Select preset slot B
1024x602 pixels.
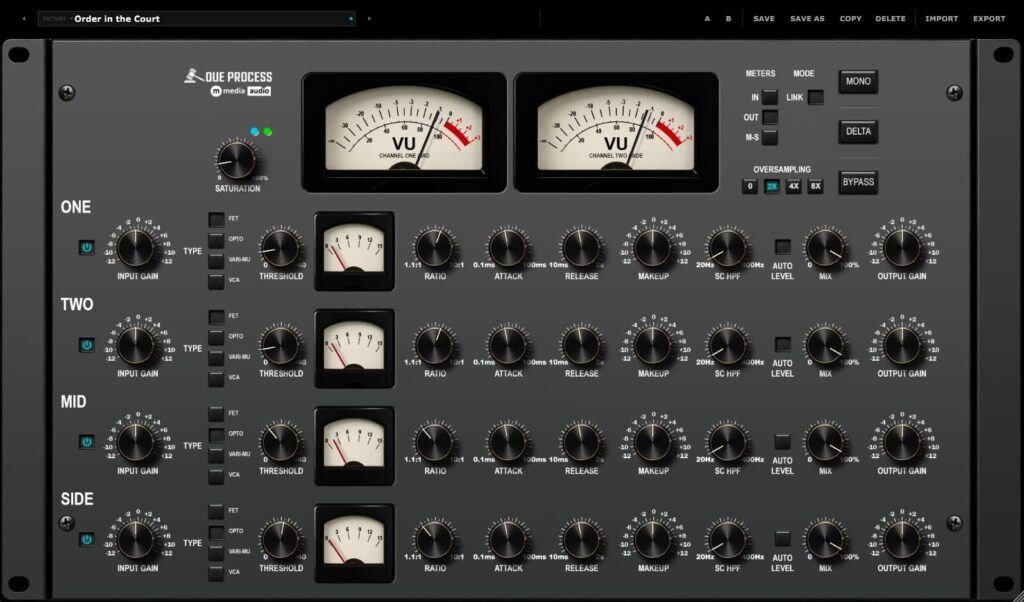pos(728,19)
